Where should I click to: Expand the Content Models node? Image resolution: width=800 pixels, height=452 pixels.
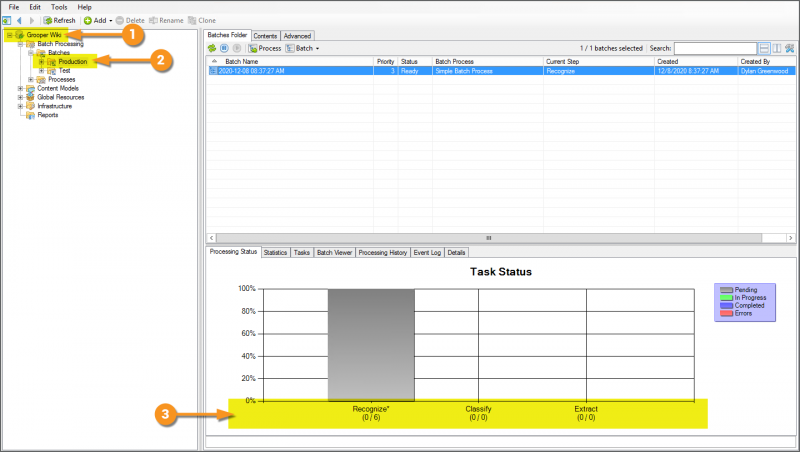[20, 88]
